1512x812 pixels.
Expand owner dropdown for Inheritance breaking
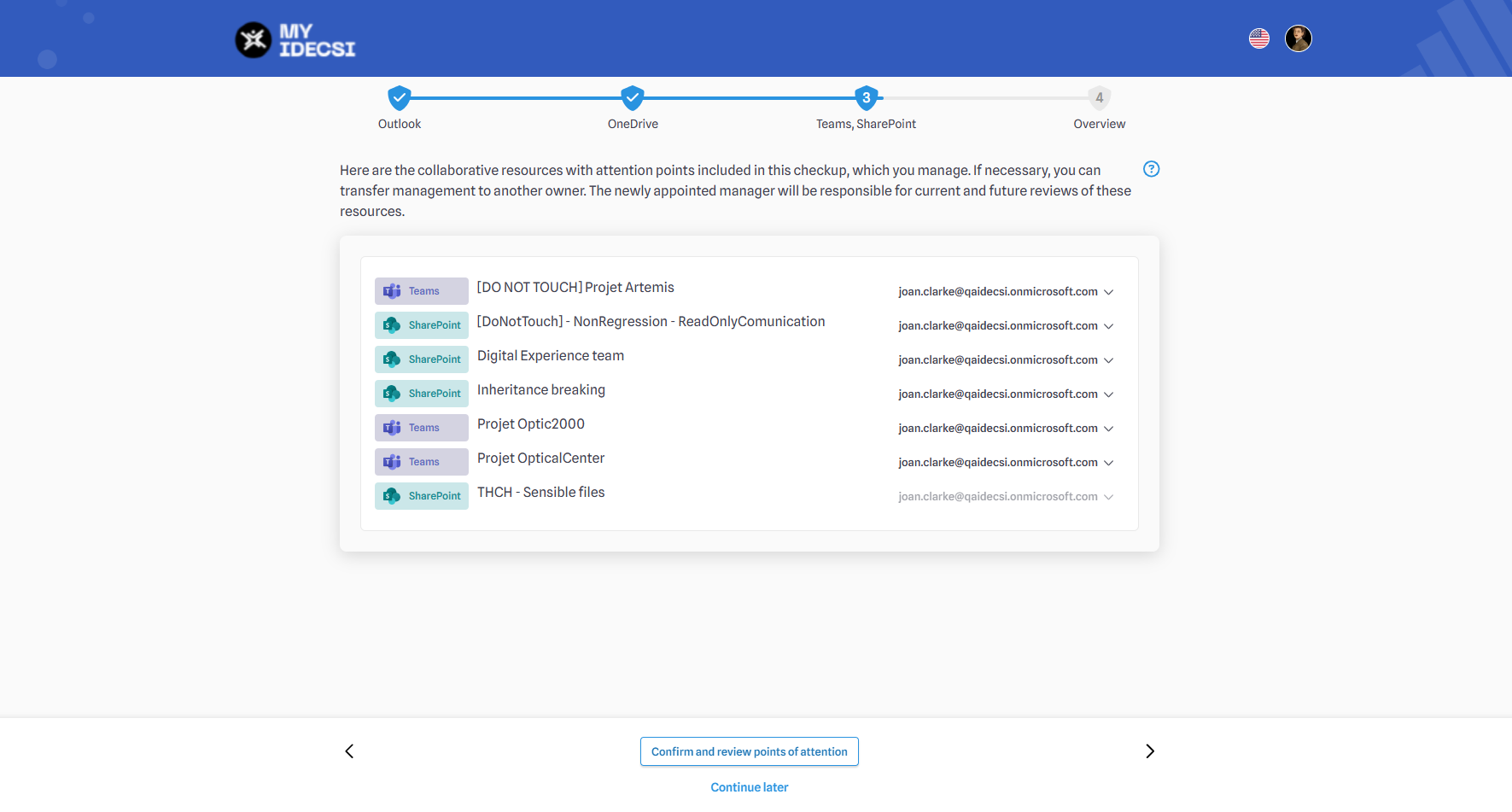click(1108, 394)
